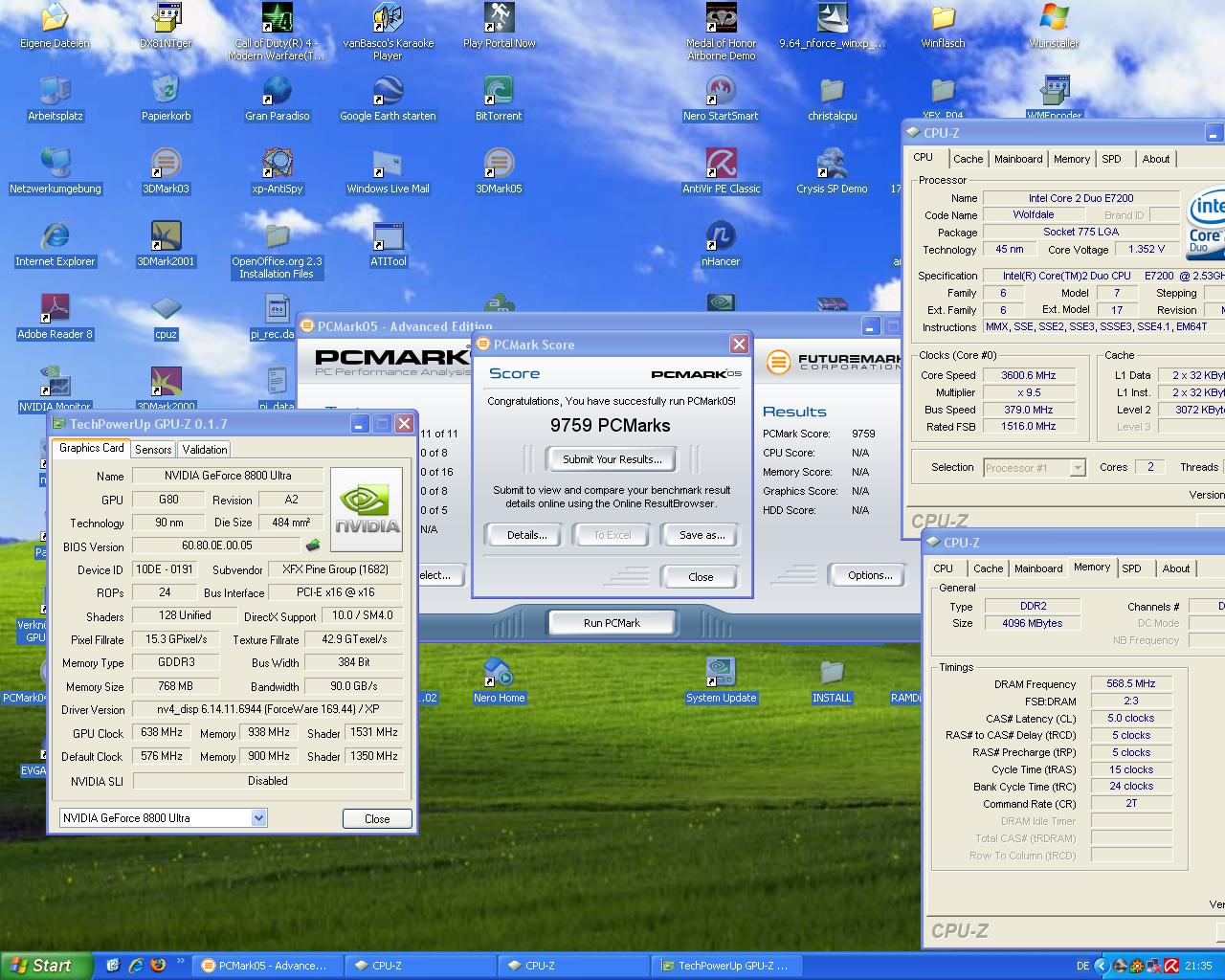
Task: Launch Crysis SP Demo shortcut
Action: click(832, 171)
